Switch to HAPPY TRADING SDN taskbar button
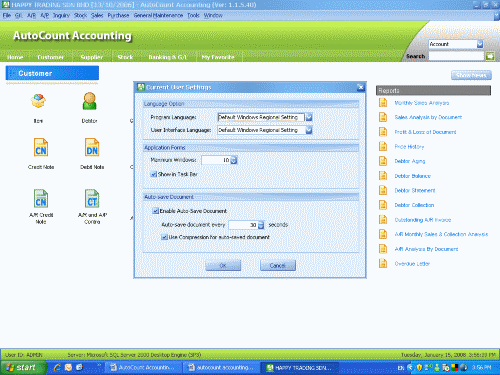This screenshot has height=375, width=500. pos(299,368)
